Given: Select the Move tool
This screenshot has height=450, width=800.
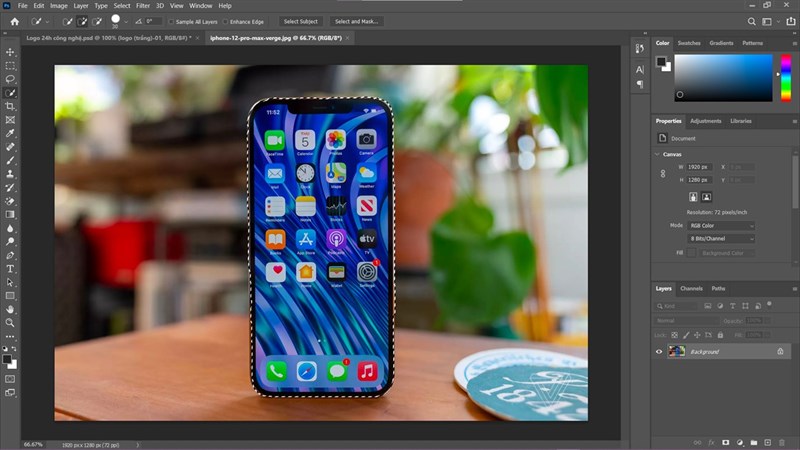Looking at the screenshot, I should [x=10, y=52].
